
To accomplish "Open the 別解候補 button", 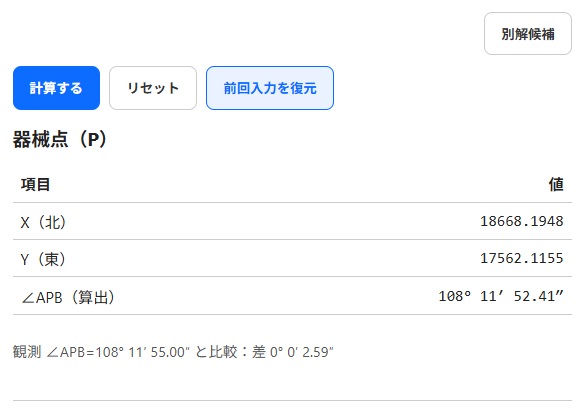I will [x=528, y=34].
